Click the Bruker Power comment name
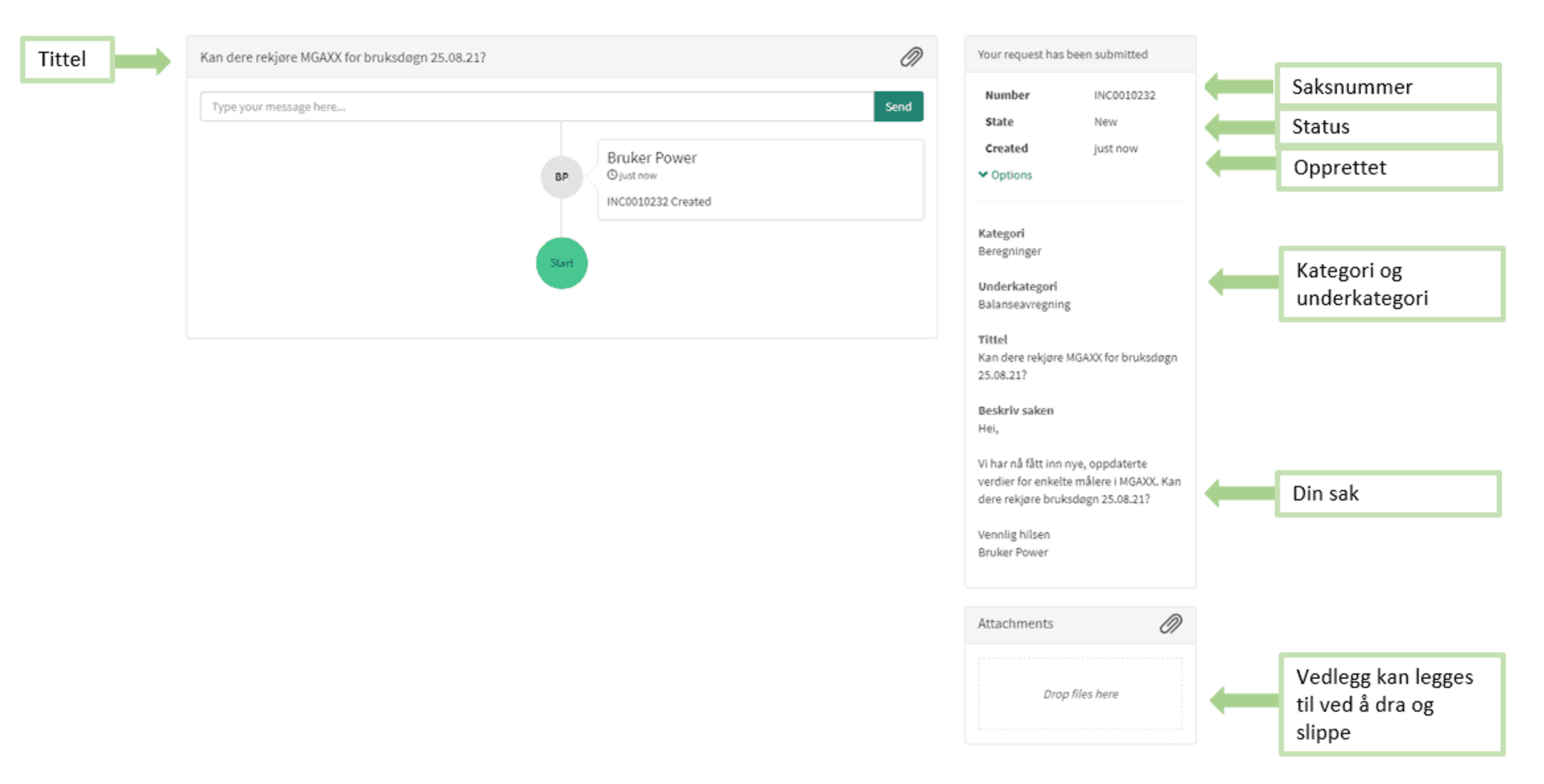Viewport: 1544px width, 784px height. 651,158
